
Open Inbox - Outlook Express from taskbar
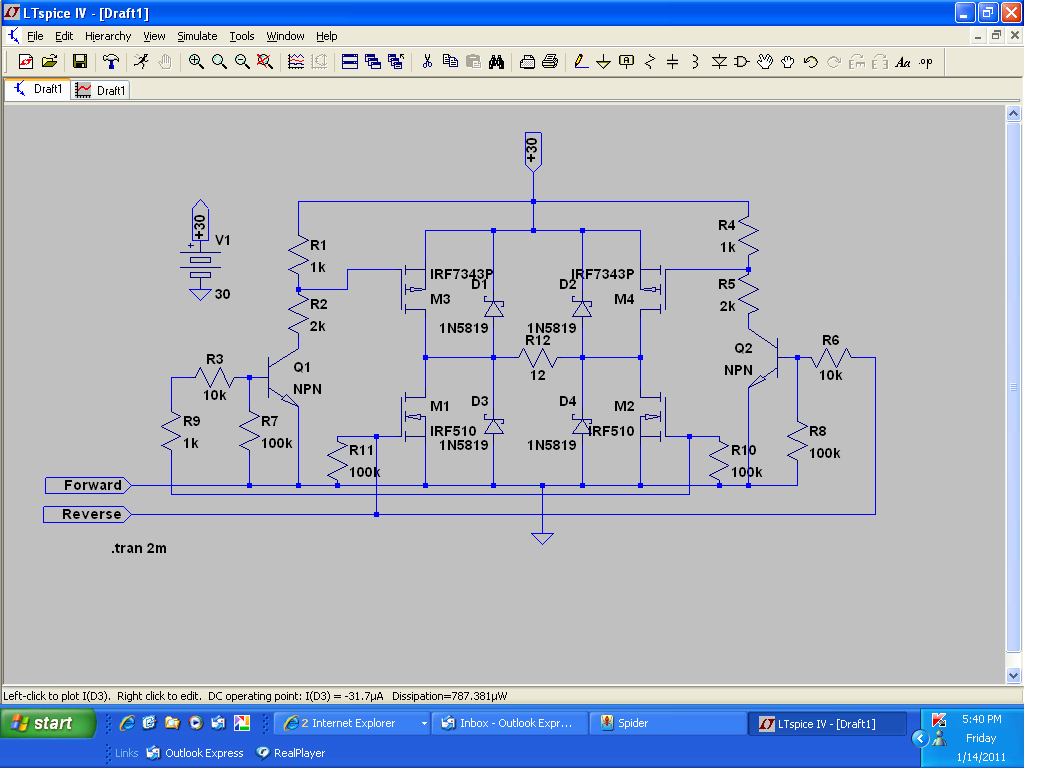pyautogui.click(x=510, y=723)
